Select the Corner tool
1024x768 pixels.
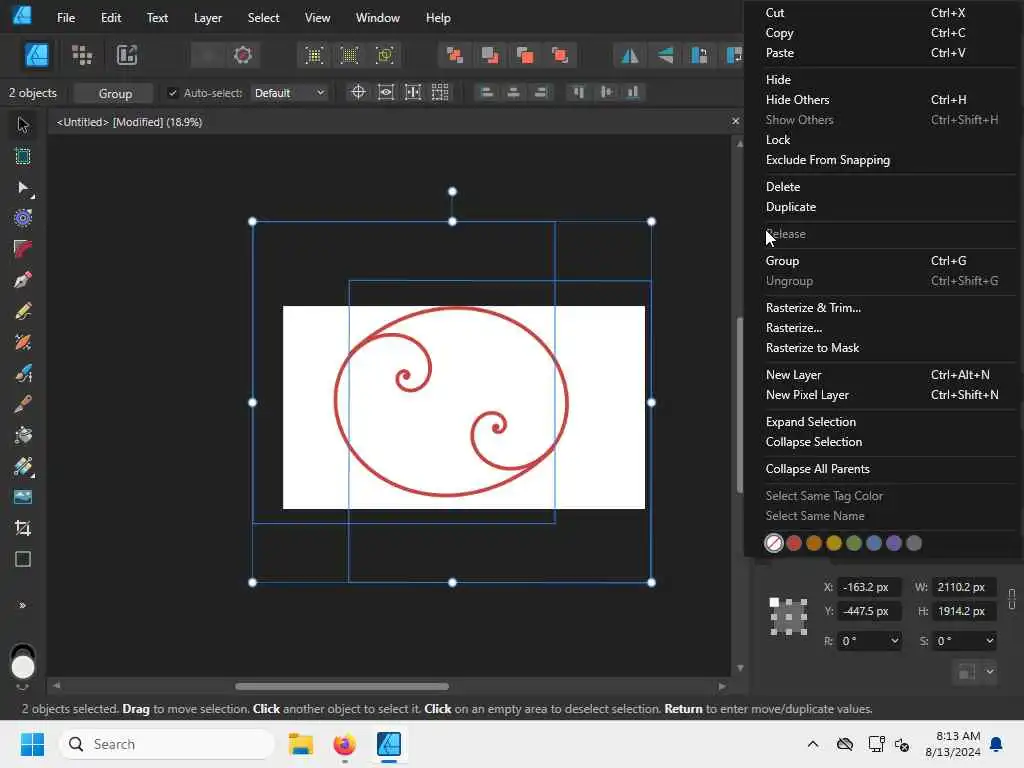pos(23,249)
